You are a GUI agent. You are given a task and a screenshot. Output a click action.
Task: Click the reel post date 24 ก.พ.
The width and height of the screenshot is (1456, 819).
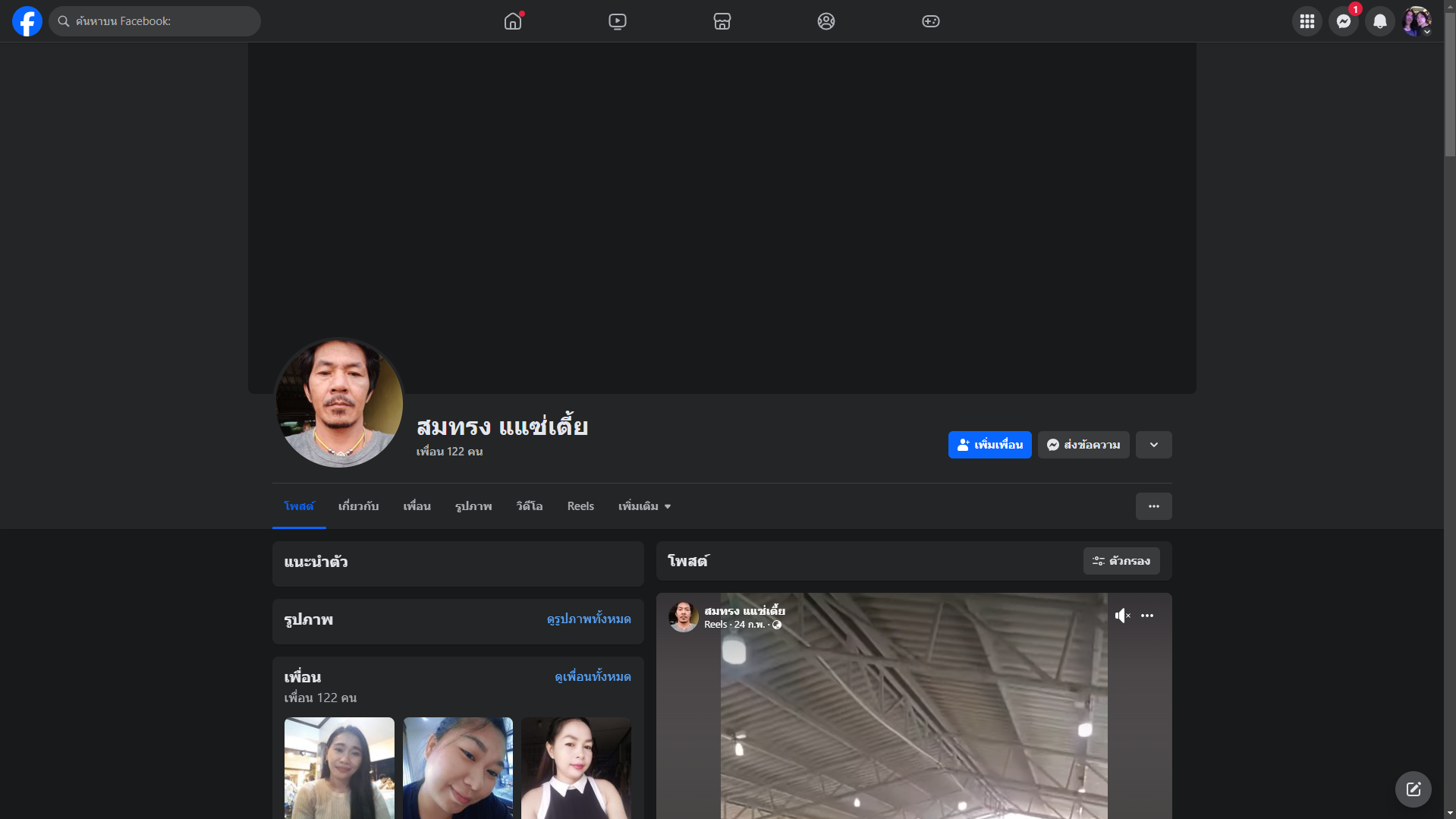pyautogui.click(x=750, y=625)
